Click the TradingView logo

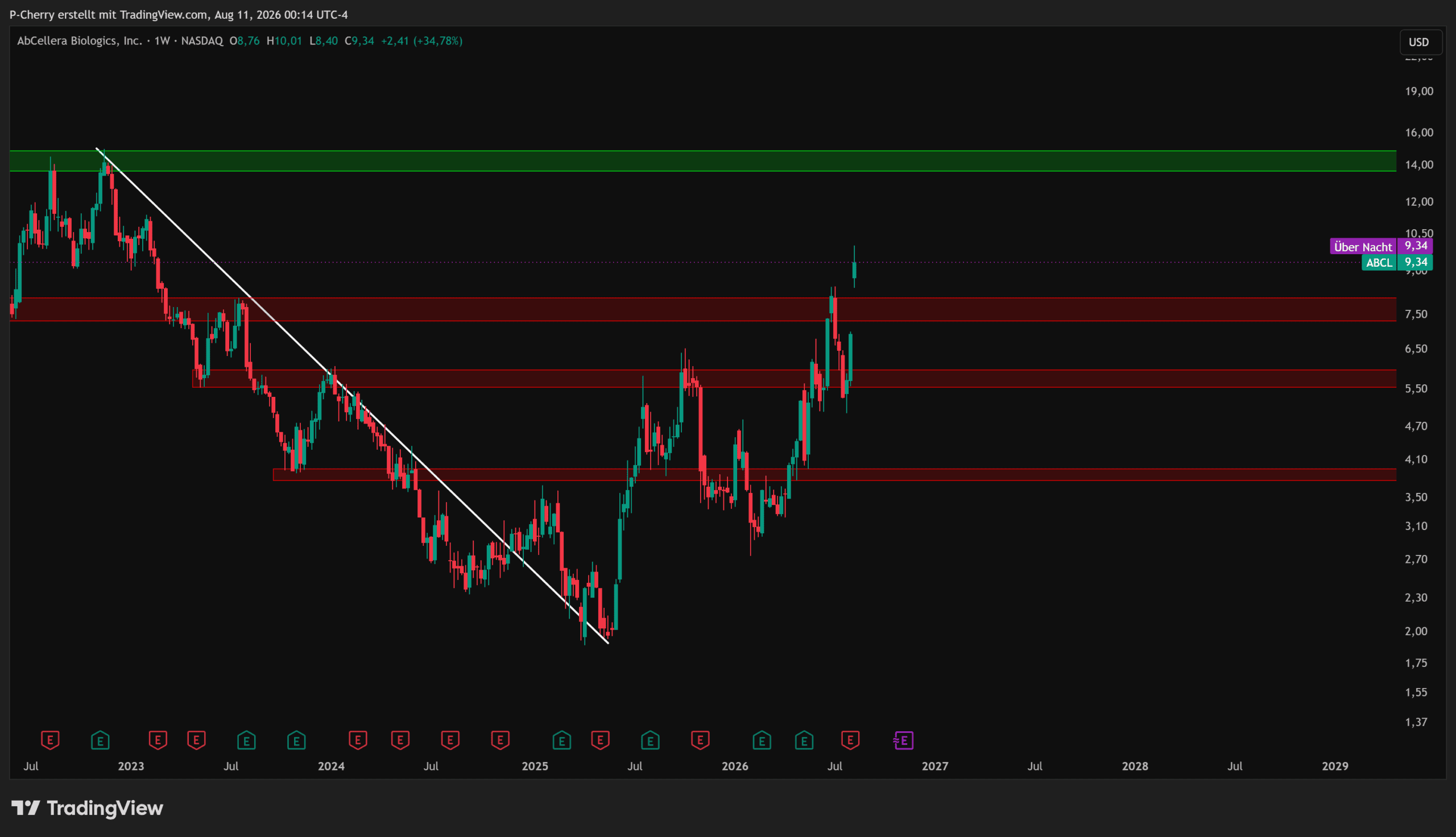tap(88, 808)
